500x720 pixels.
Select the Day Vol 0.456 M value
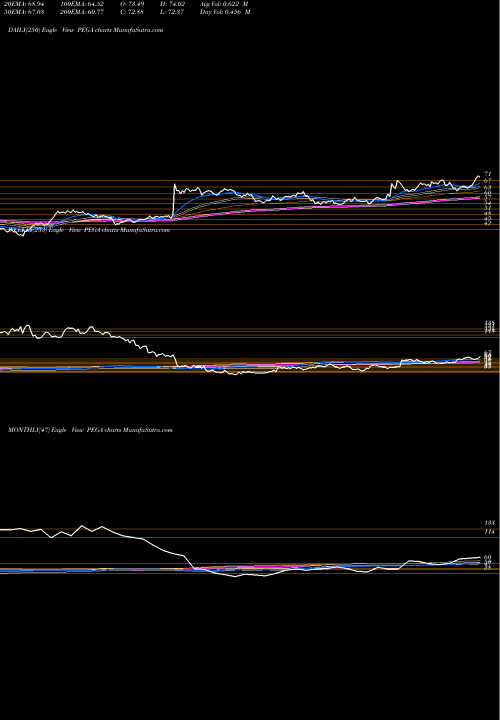pos(225,12)
